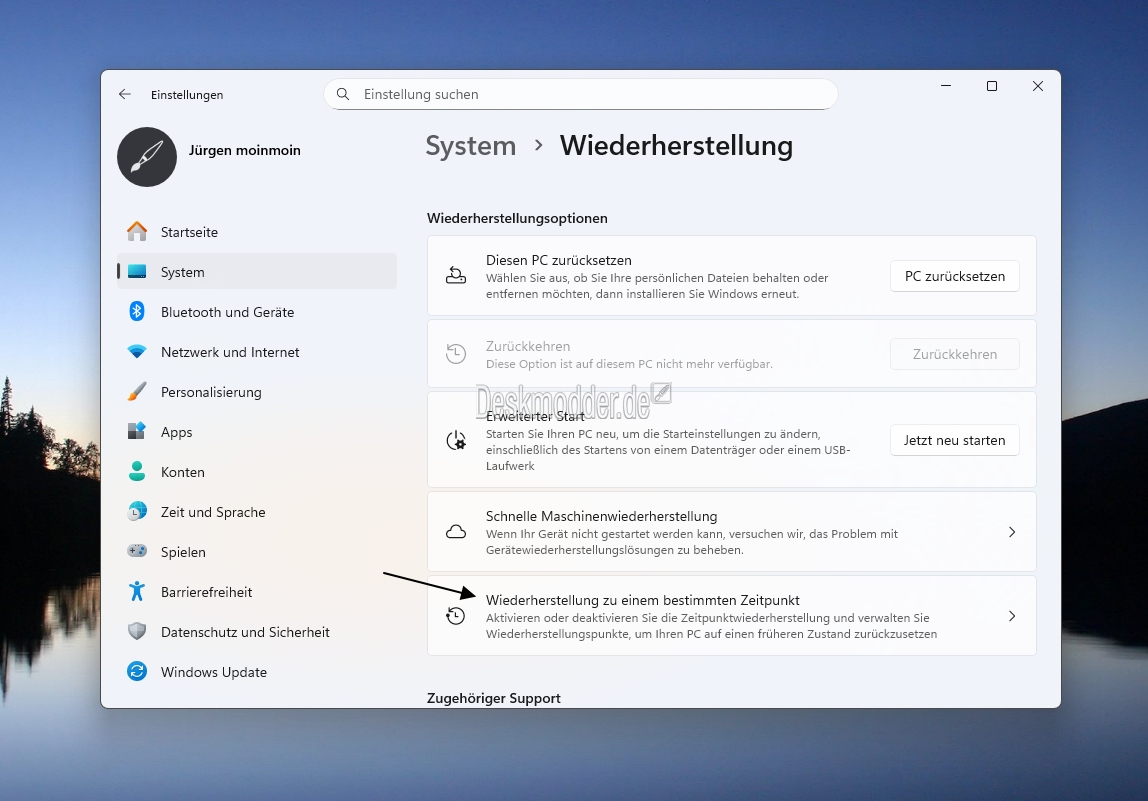Open the Jürgen moinmoin profile avatar
Image resolution: width=1148 pixels, height=801 pixels.
click(147, 157)
